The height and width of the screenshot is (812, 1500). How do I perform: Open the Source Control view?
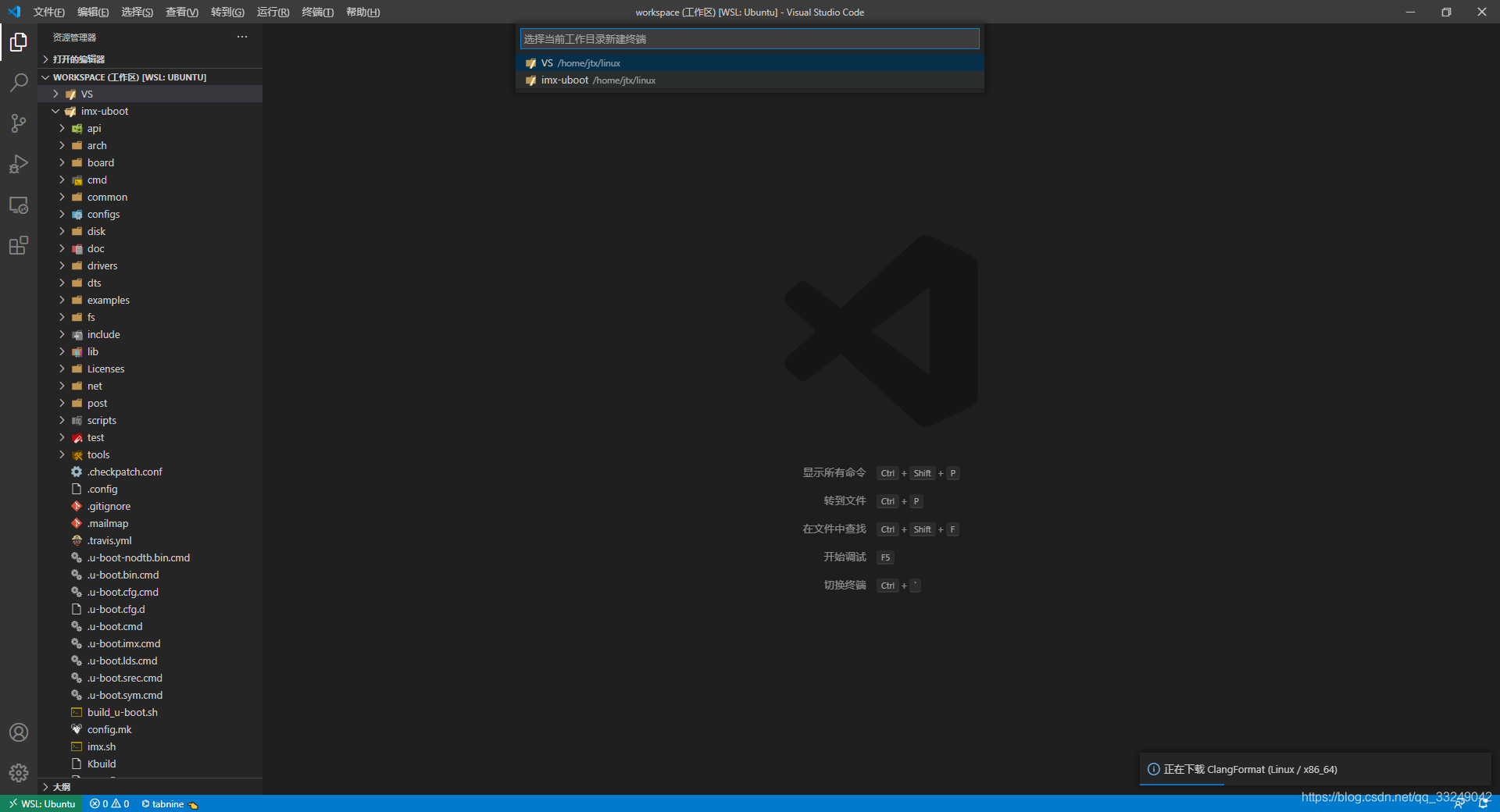[x=19, y=123]
